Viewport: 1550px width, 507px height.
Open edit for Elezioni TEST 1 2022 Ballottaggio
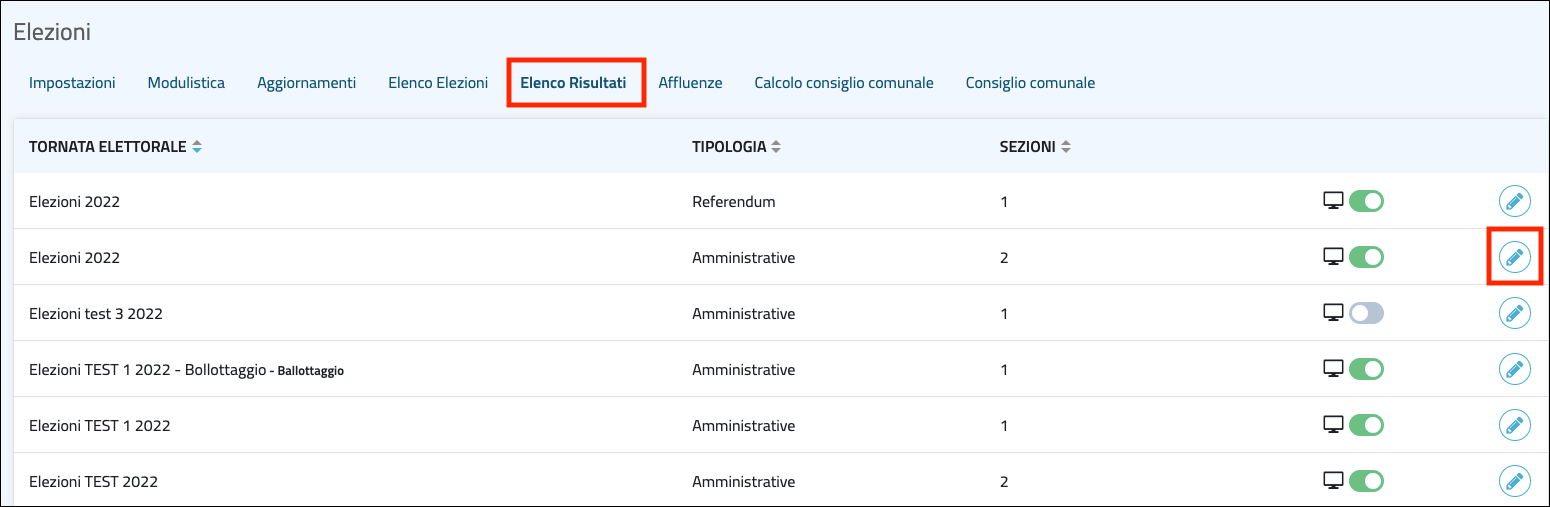1514,369
